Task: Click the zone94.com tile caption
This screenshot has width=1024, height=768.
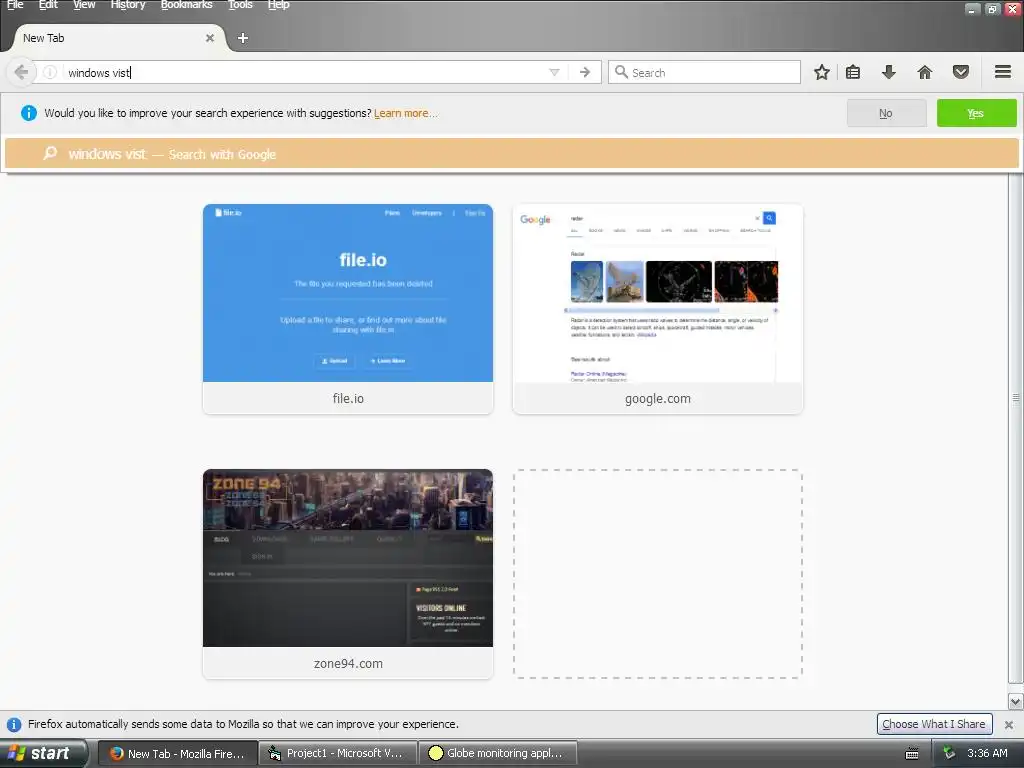Action: click(x=348, y=664)
